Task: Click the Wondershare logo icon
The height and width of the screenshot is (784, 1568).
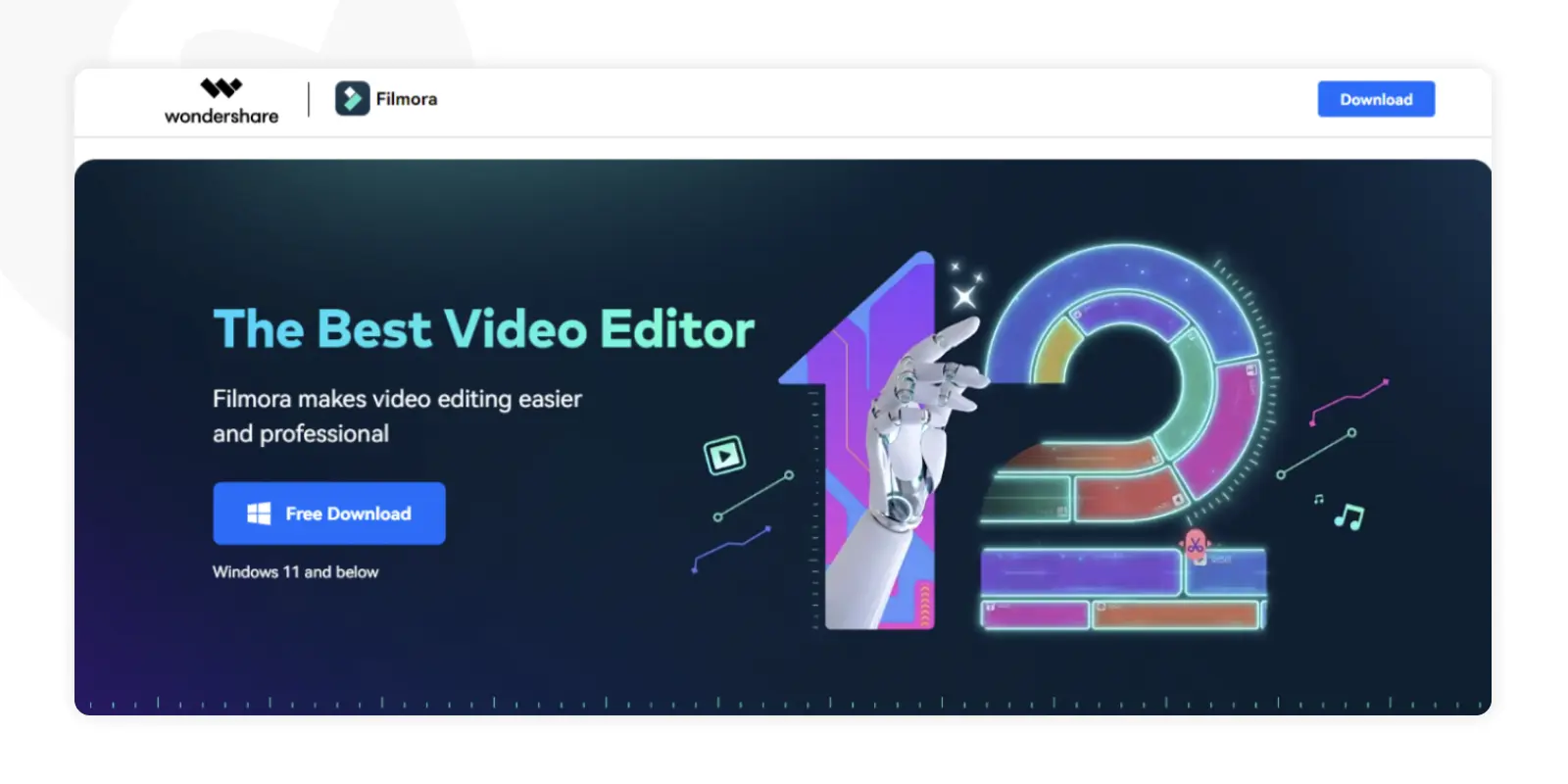Action: [221, 88]
